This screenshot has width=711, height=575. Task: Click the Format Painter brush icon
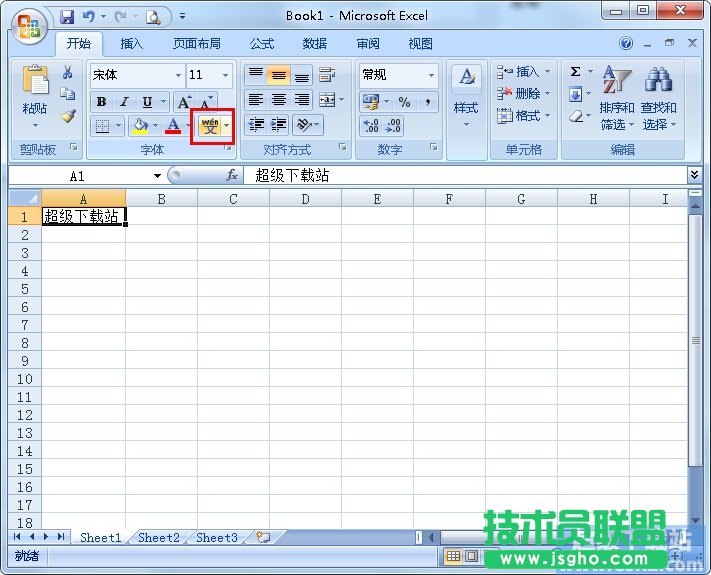[x=68, y=116]
